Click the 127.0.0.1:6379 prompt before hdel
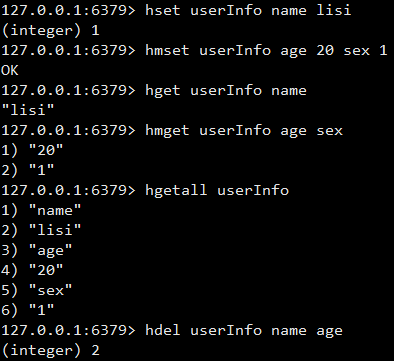This screenshot has height=361, width=394. click(x=68, y=330)
